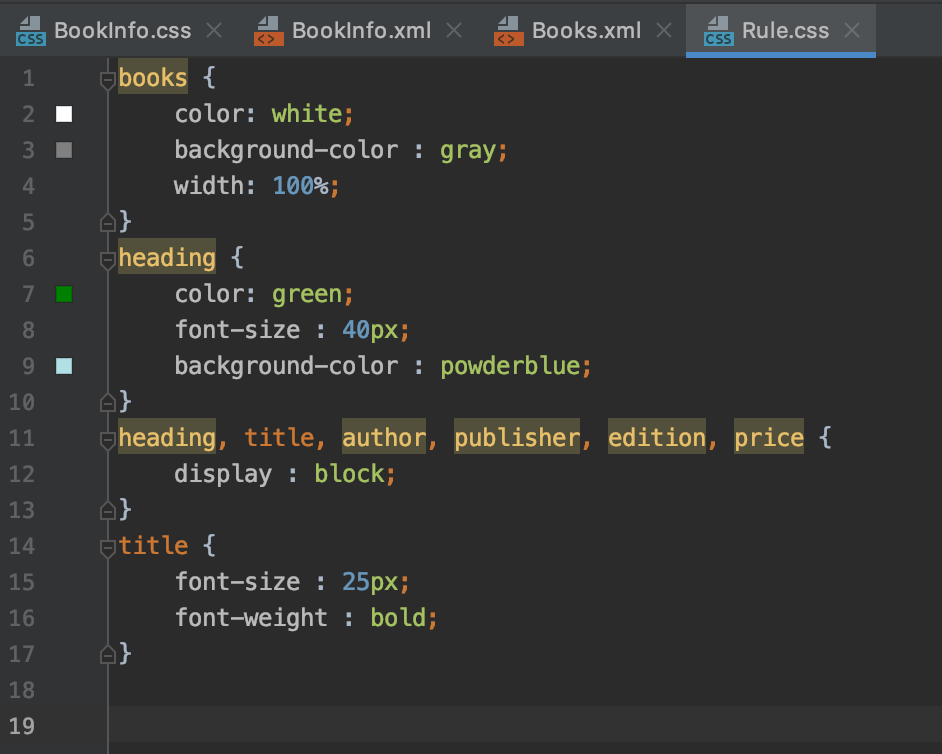Click the CSS file icon on BookInfo.css tab
Screen dimensions: 942x754
[x=30, y=31]
